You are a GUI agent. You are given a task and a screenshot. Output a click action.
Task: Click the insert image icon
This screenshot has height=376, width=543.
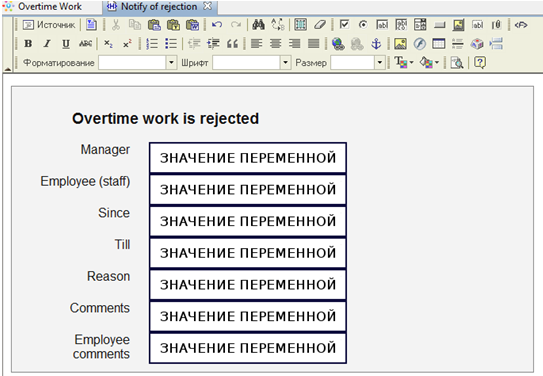400,44
